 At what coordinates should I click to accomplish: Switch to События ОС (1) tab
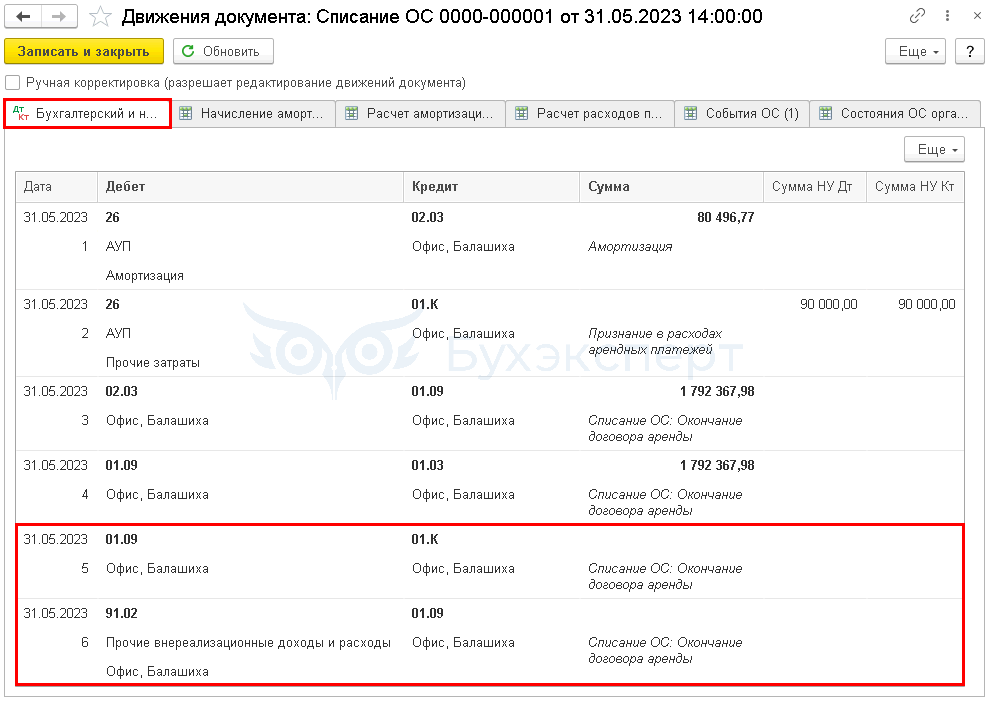click(x=742, y=114)
